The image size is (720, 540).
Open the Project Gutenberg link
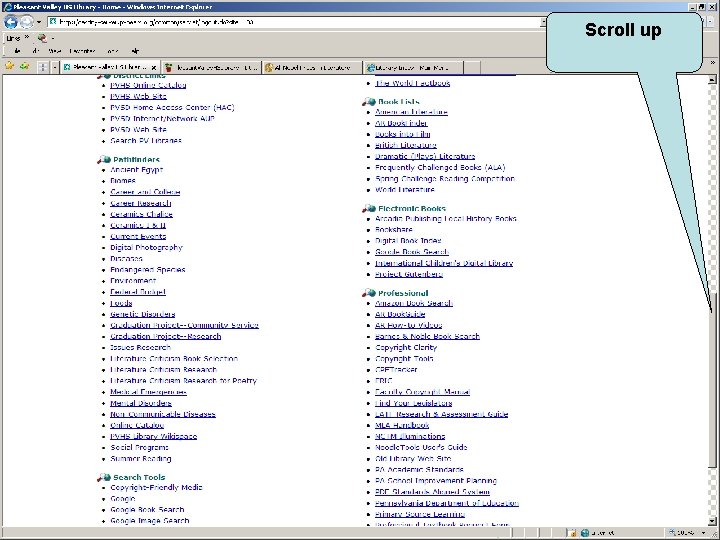pyautogui.click(x=409, y=274)
